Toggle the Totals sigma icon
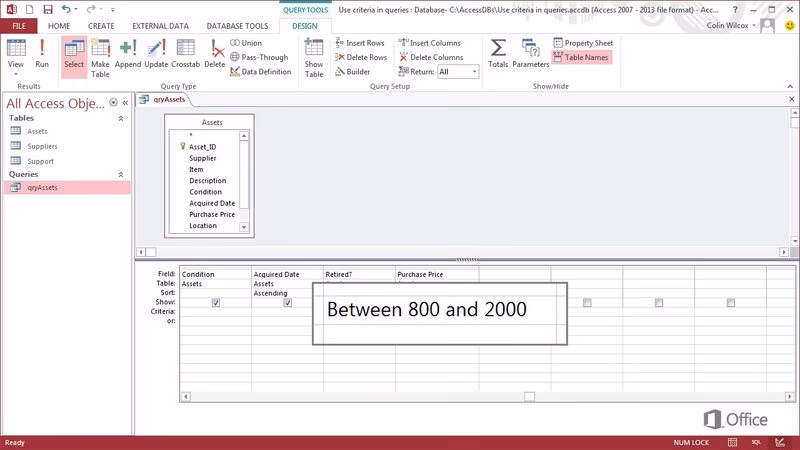This screenshot has width=800, height=450. click(x=498, y=53)
